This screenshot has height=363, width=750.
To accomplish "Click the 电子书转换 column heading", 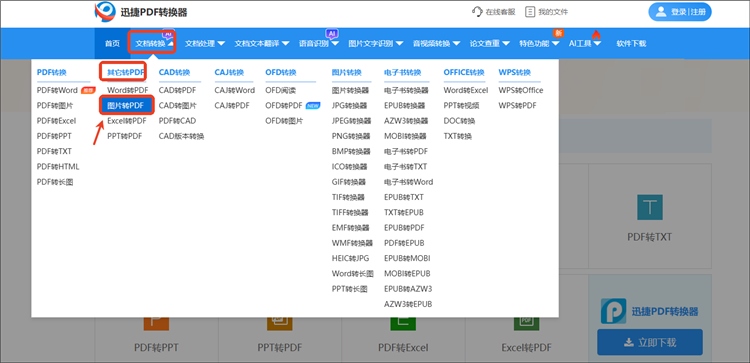I will [403, 73].
